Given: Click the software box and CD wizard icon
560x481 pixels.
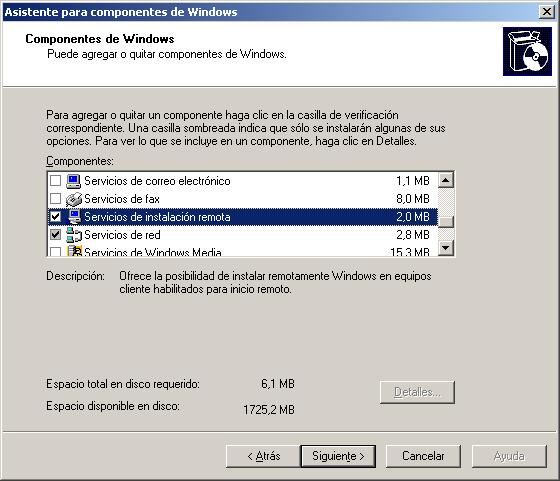Looking at the screenshot, I should coord(527,51).
